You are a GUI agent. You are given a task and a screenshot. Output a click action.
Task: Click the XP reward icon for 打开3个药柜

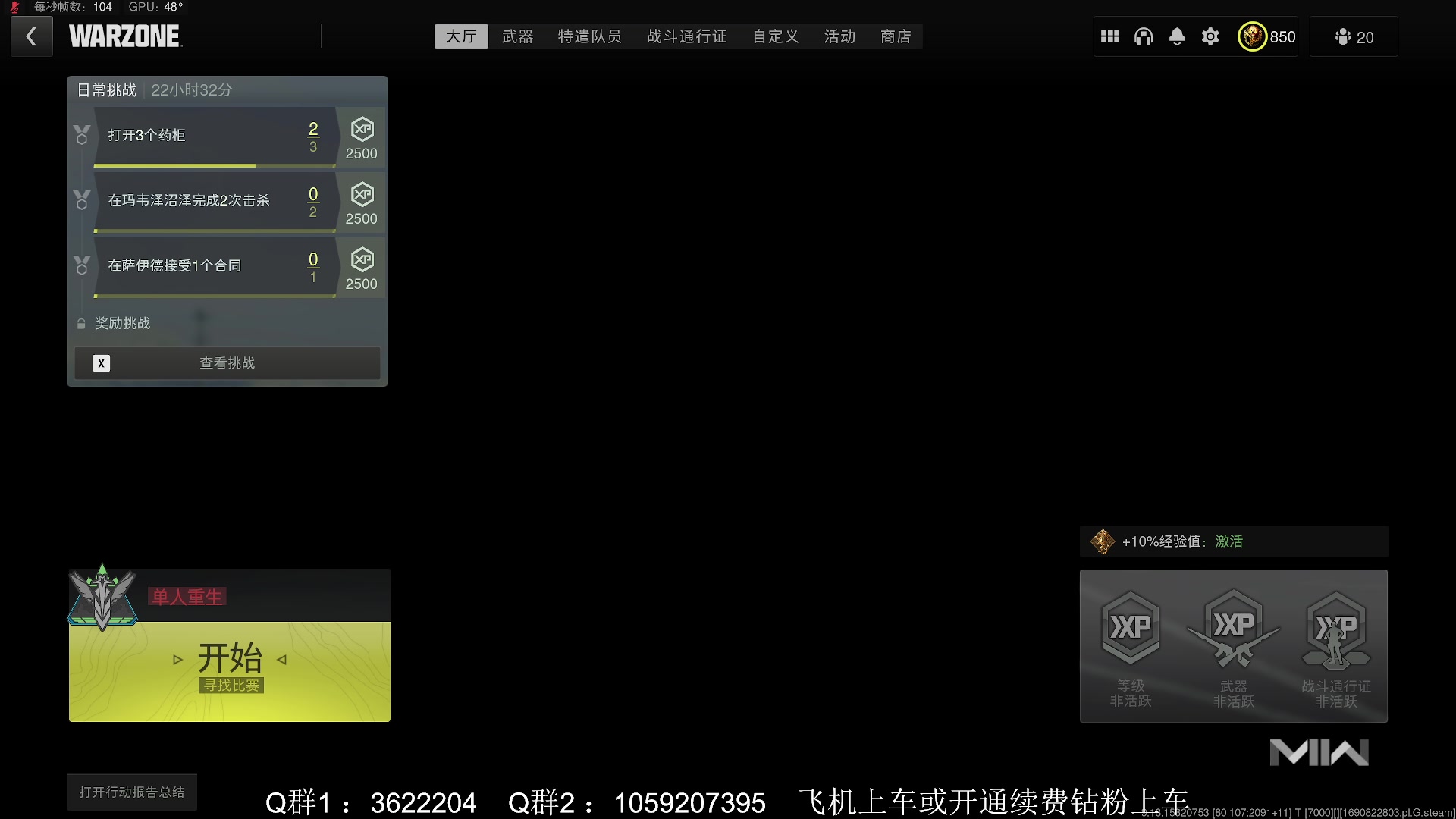[362, 130]
